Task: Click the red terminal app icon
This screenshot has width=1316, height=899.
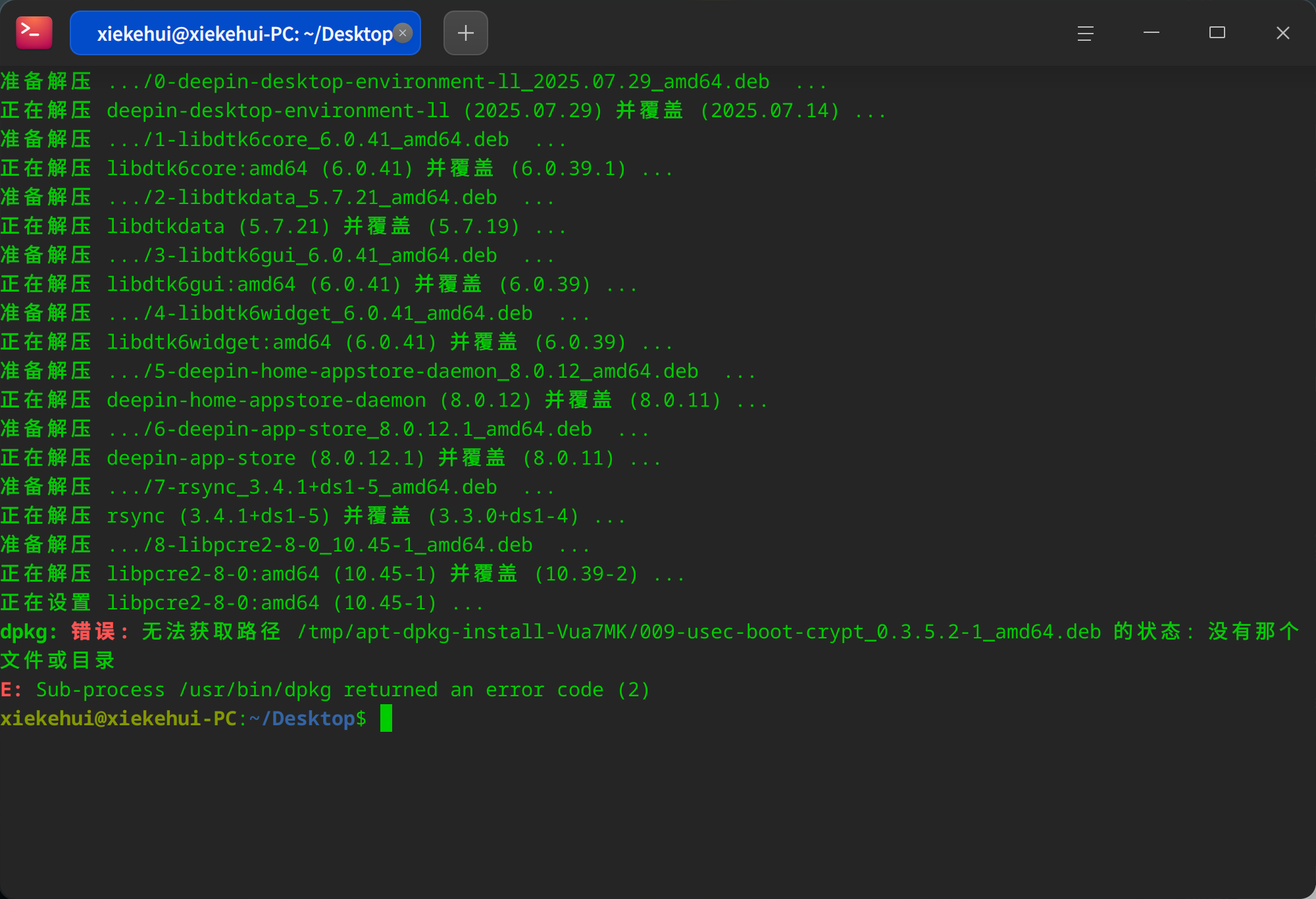Action: pos(34,33)
